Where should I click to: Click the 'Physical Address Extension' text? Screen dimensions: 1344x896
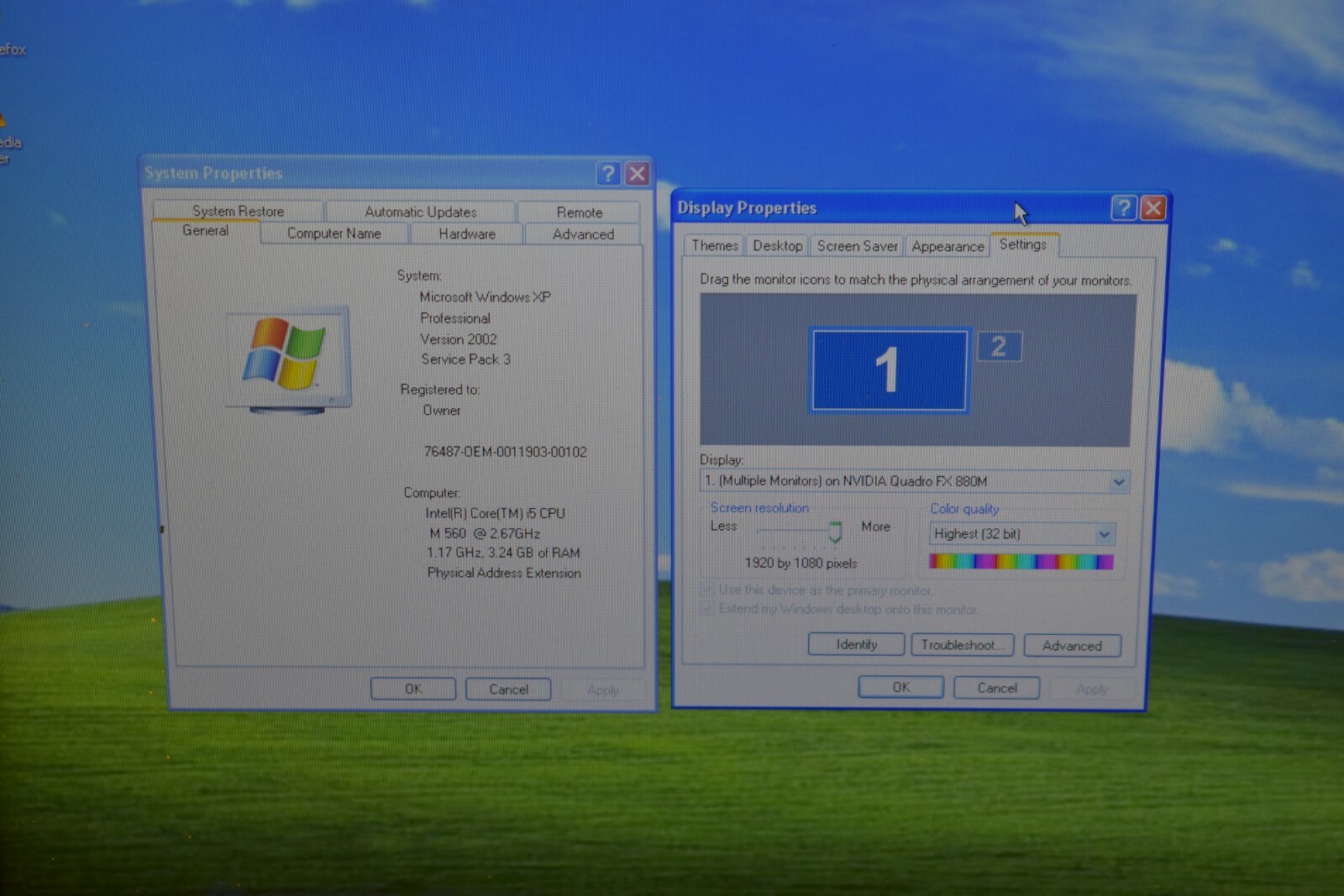coord(504,573)
